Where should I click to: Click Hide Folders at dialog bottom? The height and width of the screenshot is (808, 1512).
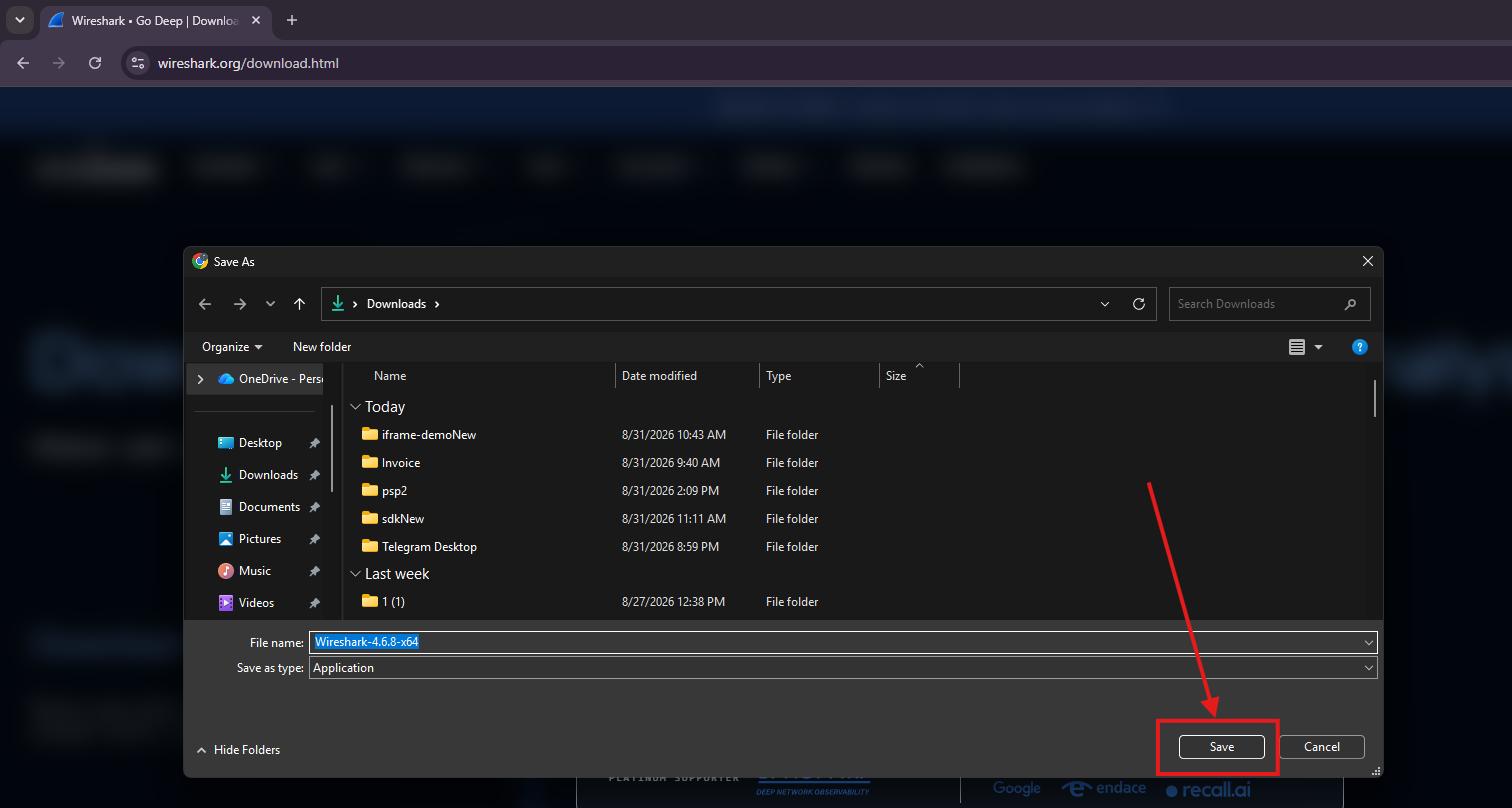[x=238, y=750]
